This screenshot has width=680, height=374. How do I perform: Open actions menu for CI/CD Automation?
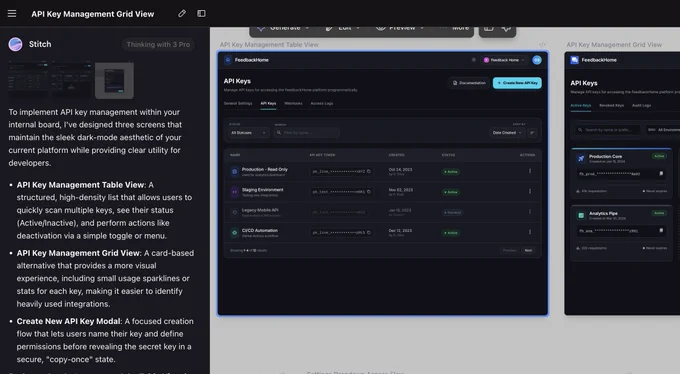(x=530, y=232)
